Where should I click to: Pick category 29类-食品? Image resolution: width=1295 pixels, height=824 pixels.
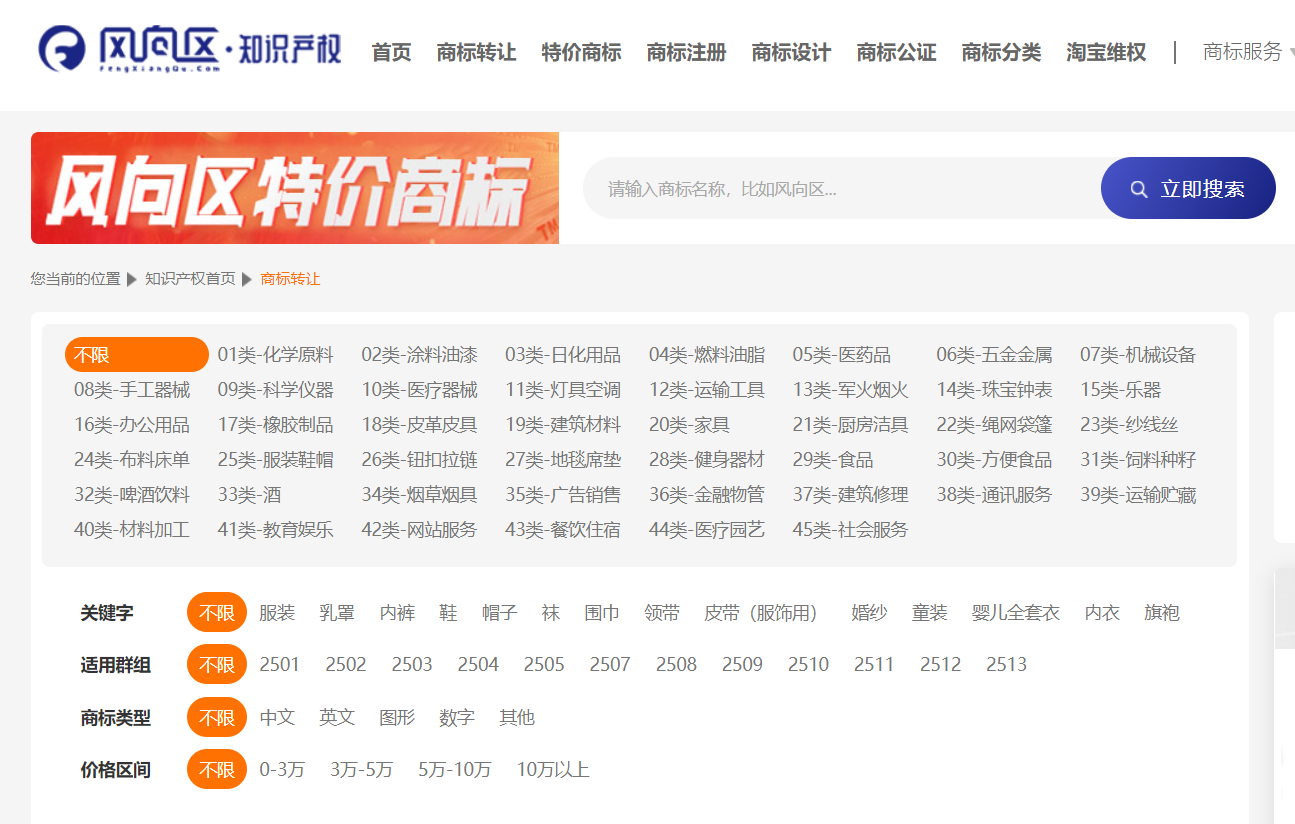pyautogui.click(x=832, y=460)
